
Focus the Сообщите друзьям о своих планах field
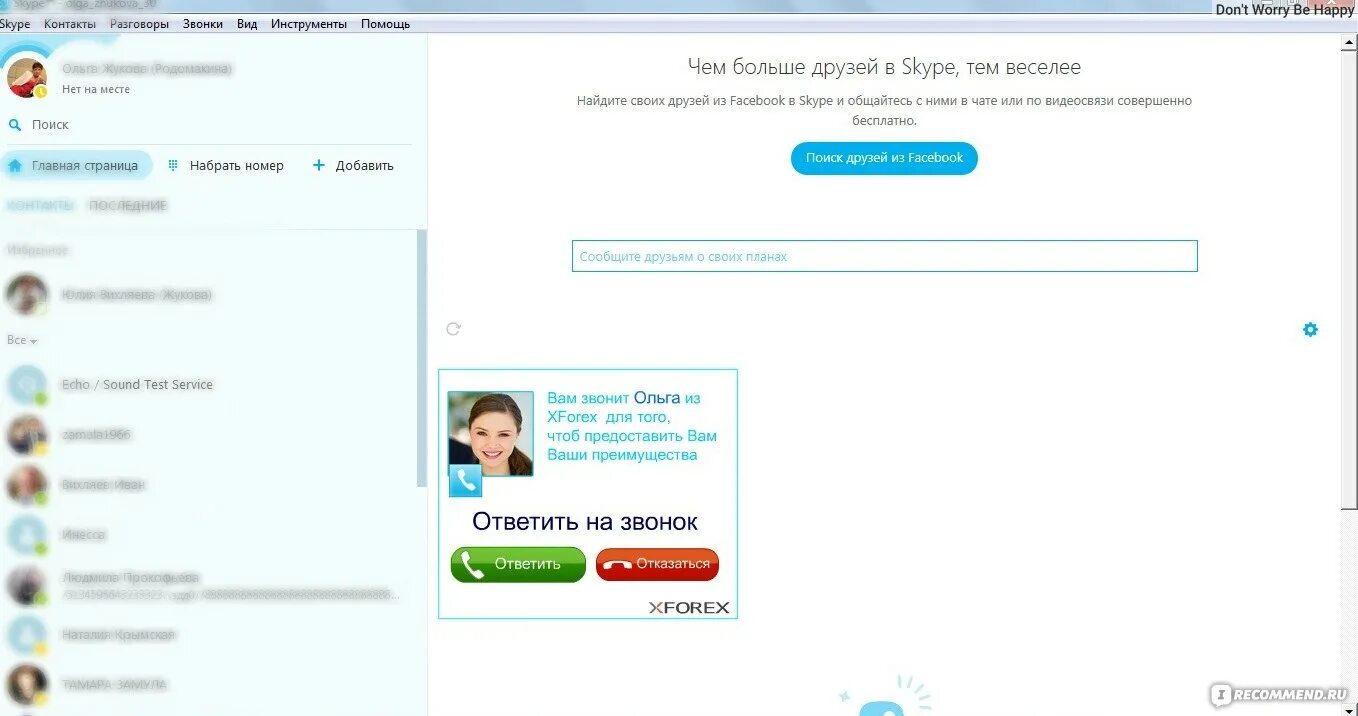coord(884,256)
